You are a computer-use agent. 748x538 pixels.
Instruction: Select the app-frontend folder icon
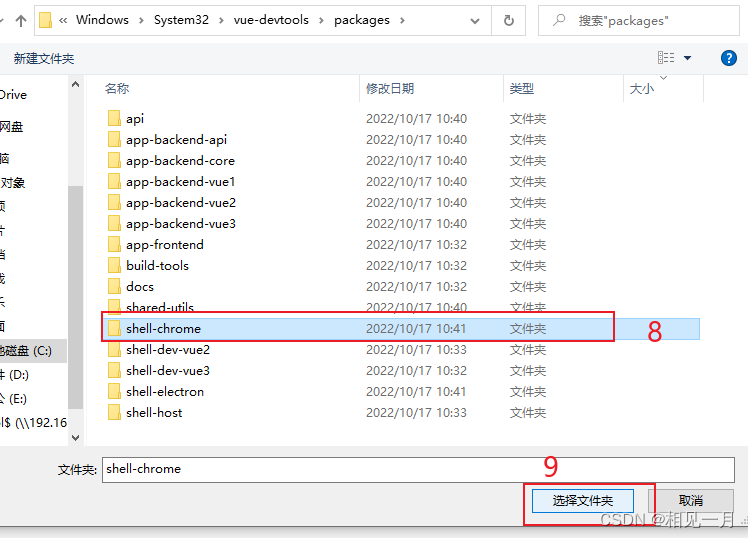click(x=114, y=244)
